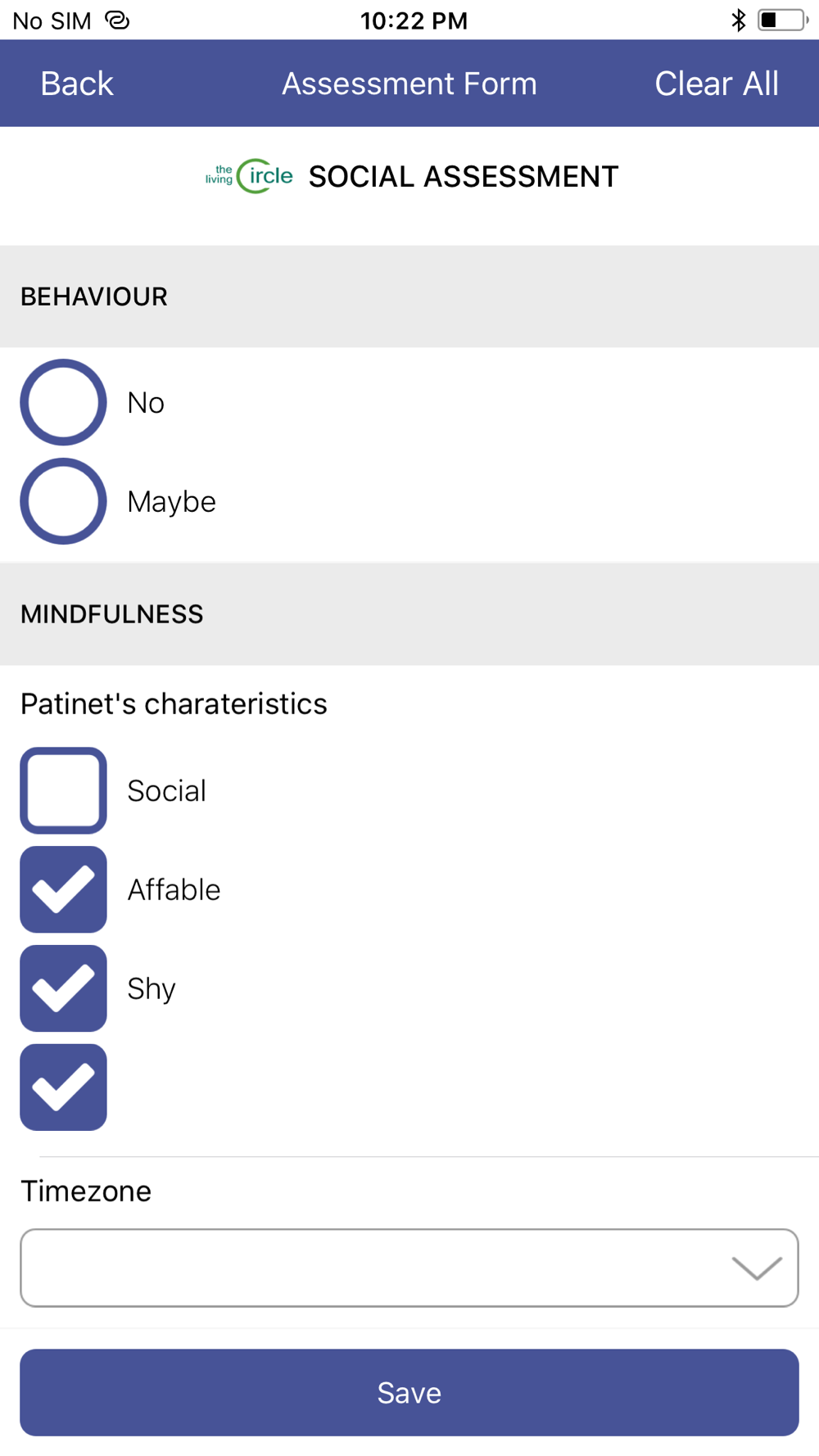Tap the hotspot link icon beside No SIM
Image resolution: width=819 pixels, height=1456 pixels.
coord(117,20)
